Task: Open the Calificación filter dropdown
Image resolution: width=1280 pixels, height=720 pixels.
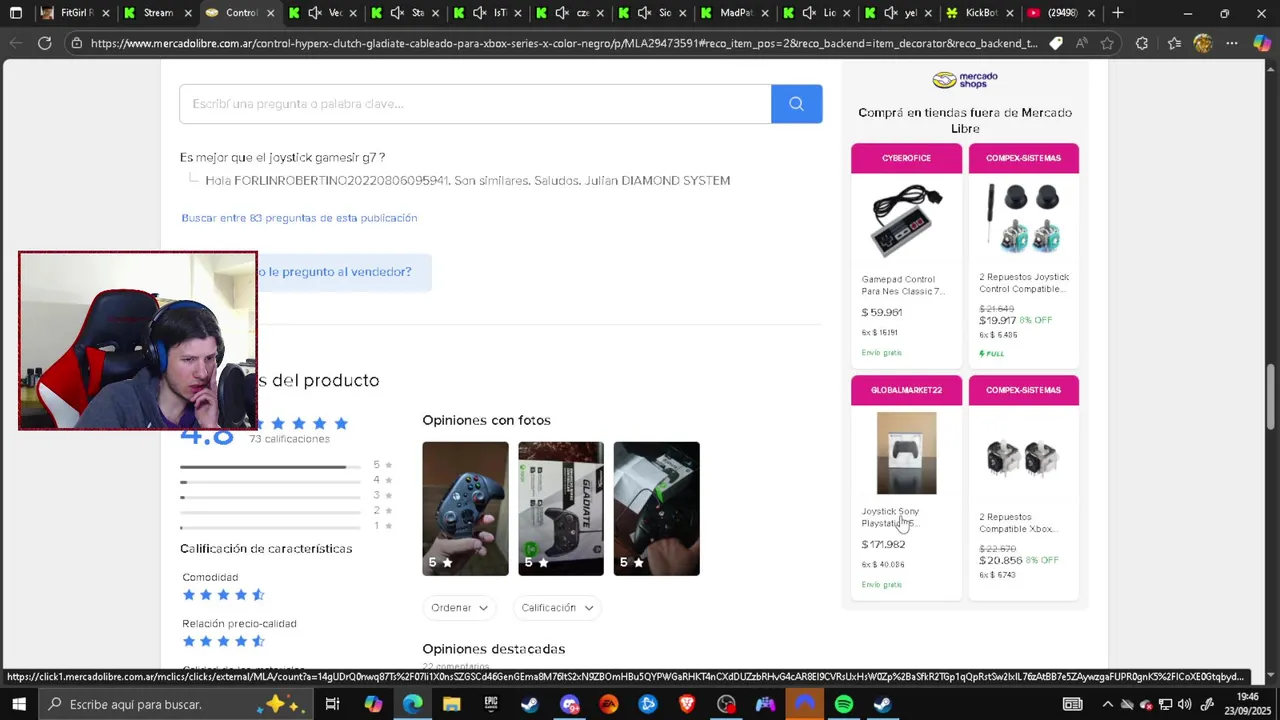Action: point(557,608)
